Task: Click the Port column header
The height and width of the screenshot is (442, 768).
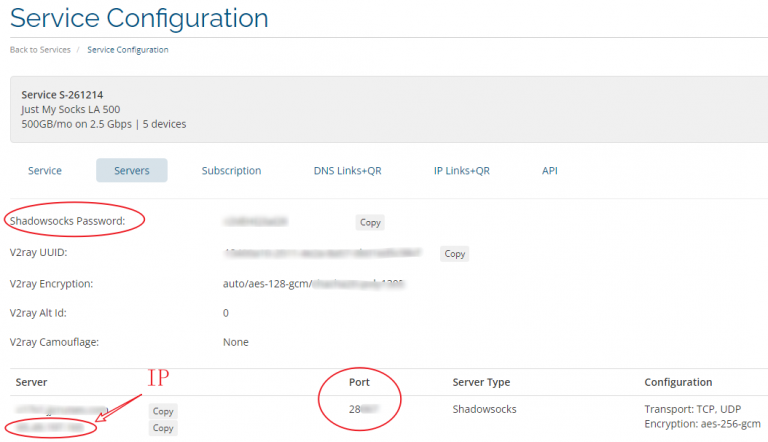Action: tap(359, 382)
